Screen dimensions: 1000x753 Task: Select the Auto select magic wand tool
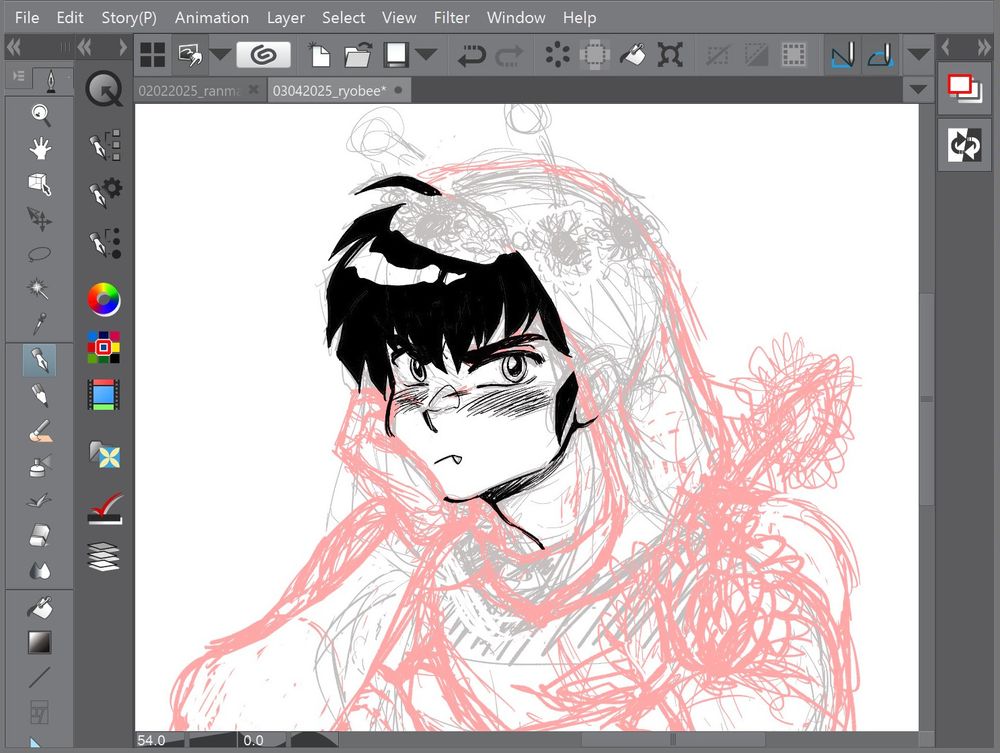tap(38, 288)
